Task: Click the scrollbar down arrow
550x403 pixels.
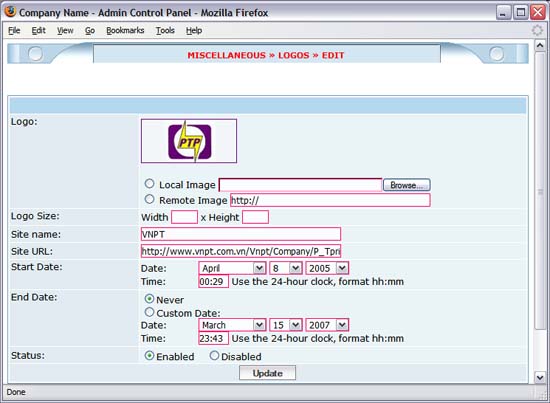Action: tap(540, 377)
